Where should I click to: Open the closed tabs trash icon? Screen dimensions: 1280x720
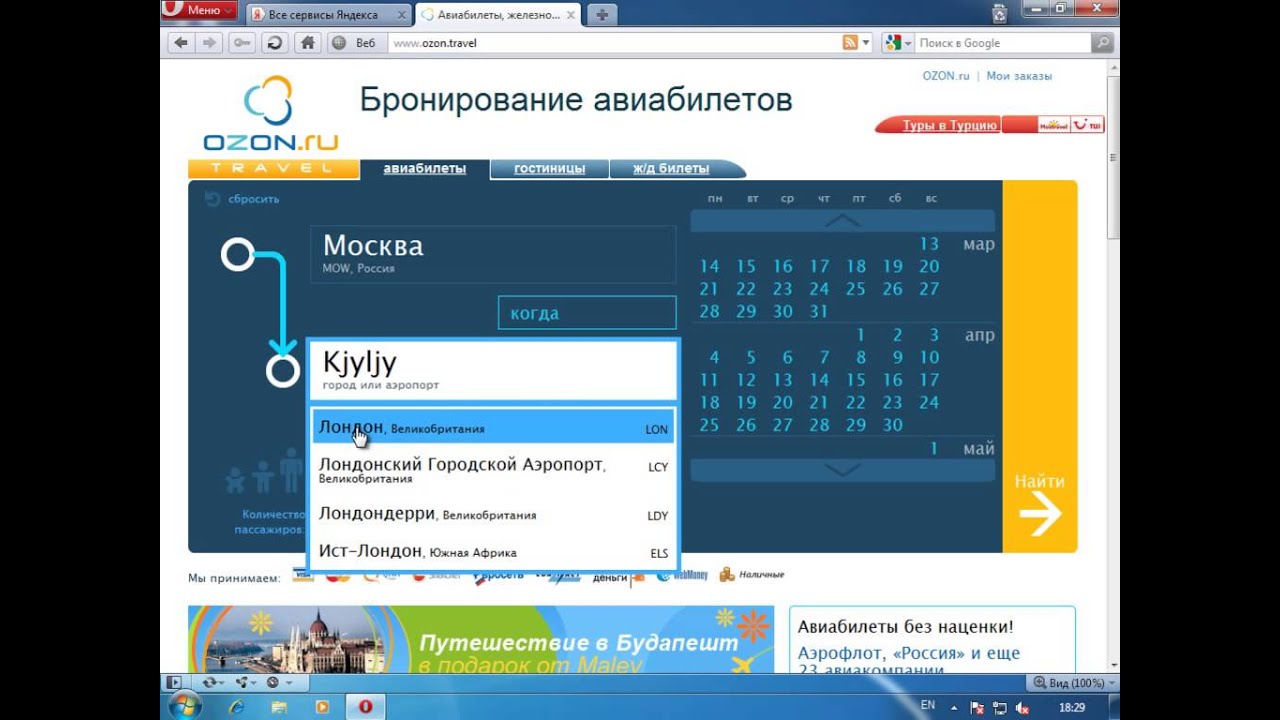pos(999,13)
